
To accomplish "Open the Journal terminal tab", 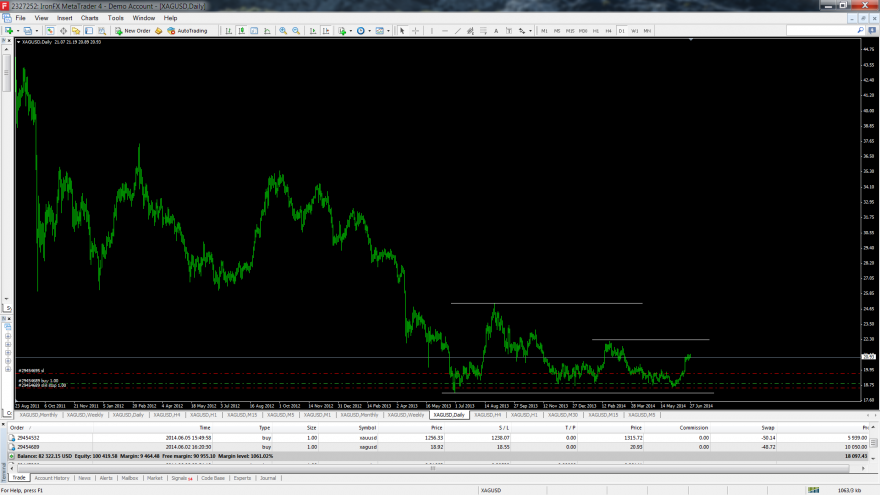I will 268,478.
